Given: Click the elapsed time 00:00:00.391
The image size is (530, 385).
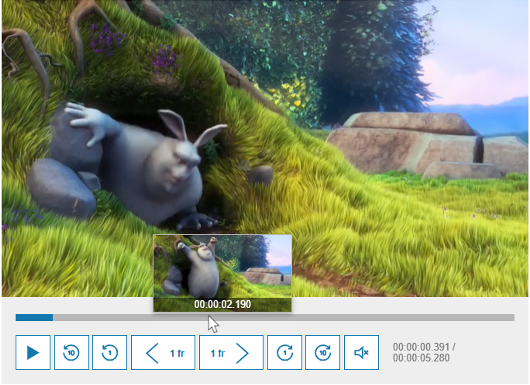Looking at the screenshot, I should [421, 347].
